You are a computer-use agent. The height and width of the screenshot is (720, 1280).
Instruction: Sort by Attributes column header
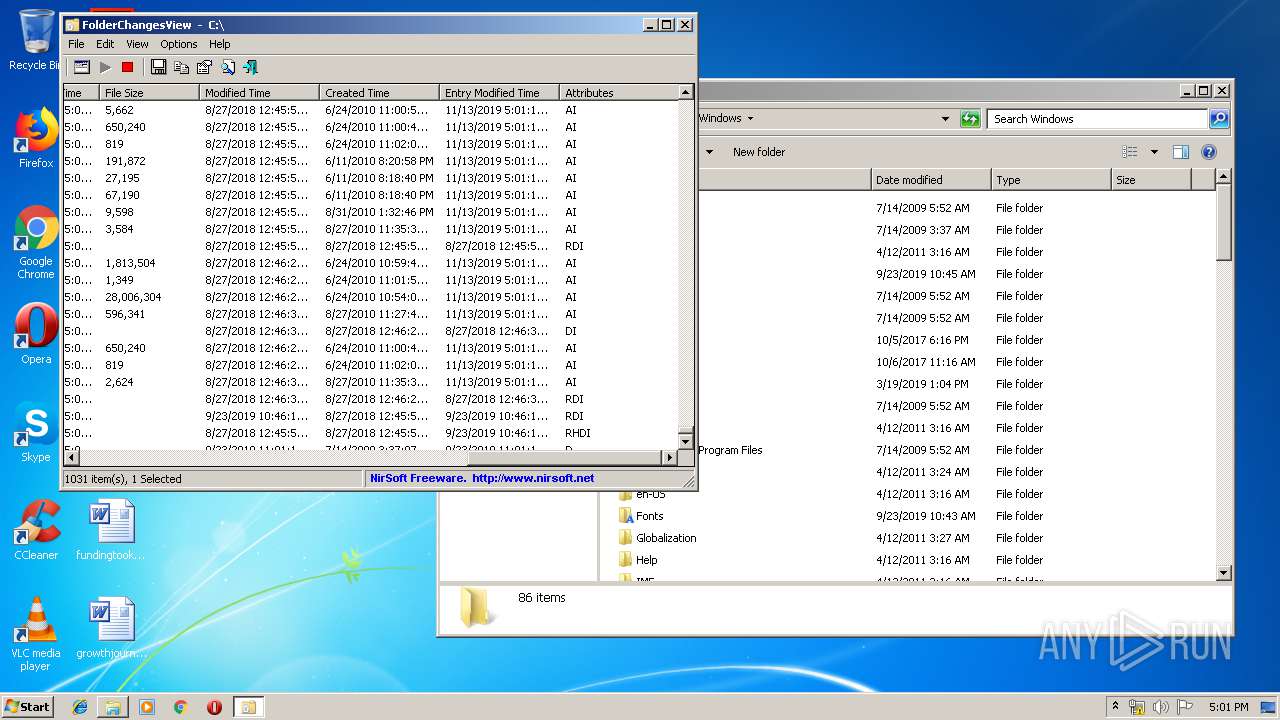click(619, 93)
